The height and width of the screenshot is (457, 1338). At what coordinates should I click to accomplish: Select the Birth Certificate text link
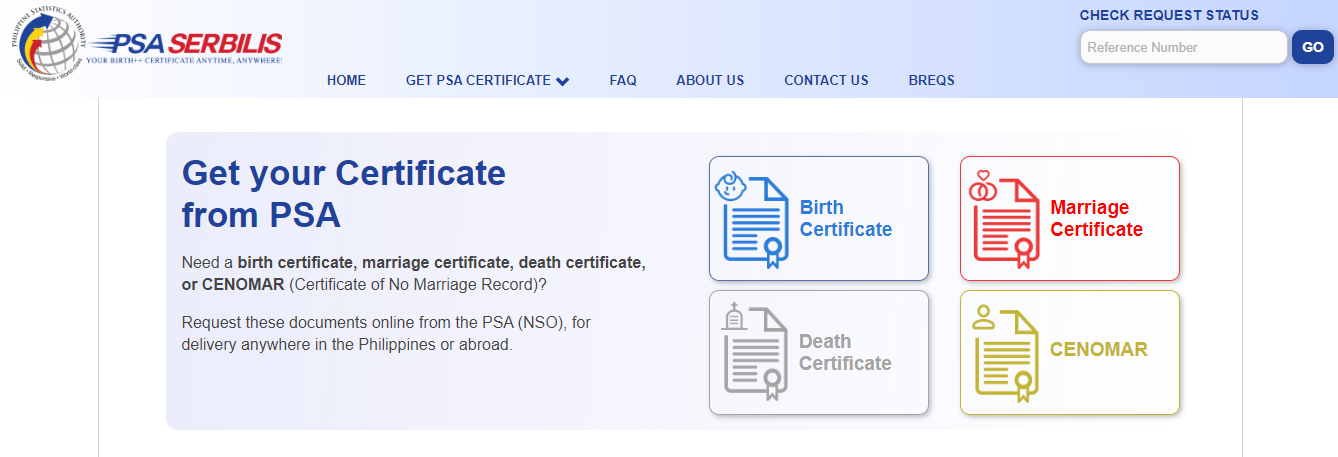point(845,219)
